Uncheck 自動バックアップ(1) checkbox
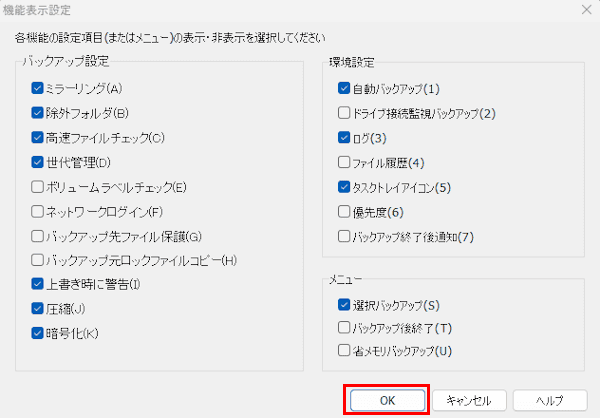The image size is (600, 418). pyautogui.click(x=344, y=88)
